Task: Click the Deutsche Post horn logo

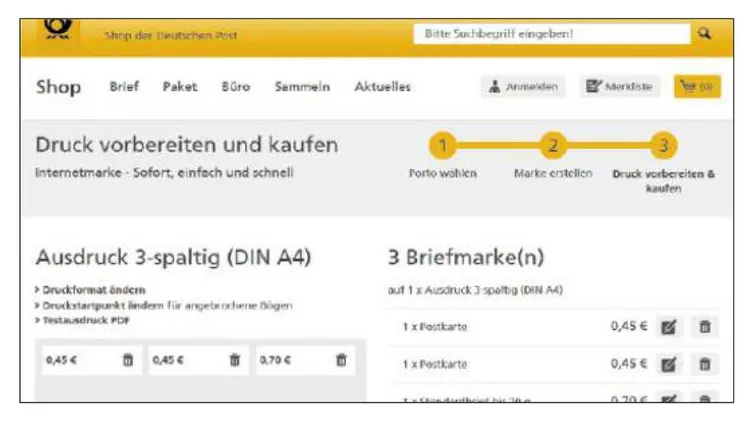Action: point(58,30)
